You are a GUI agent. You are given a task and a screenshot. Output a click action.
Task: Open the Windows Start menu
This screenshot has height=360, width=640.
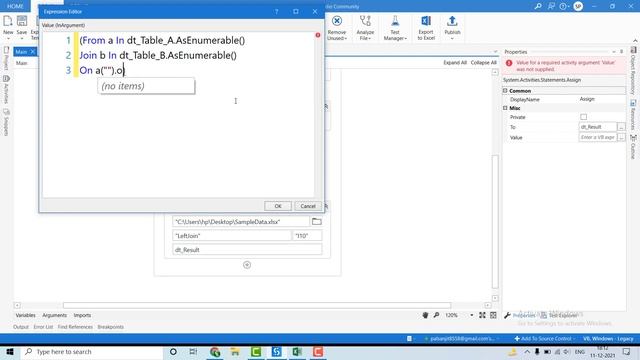click(x=10, y=352)
